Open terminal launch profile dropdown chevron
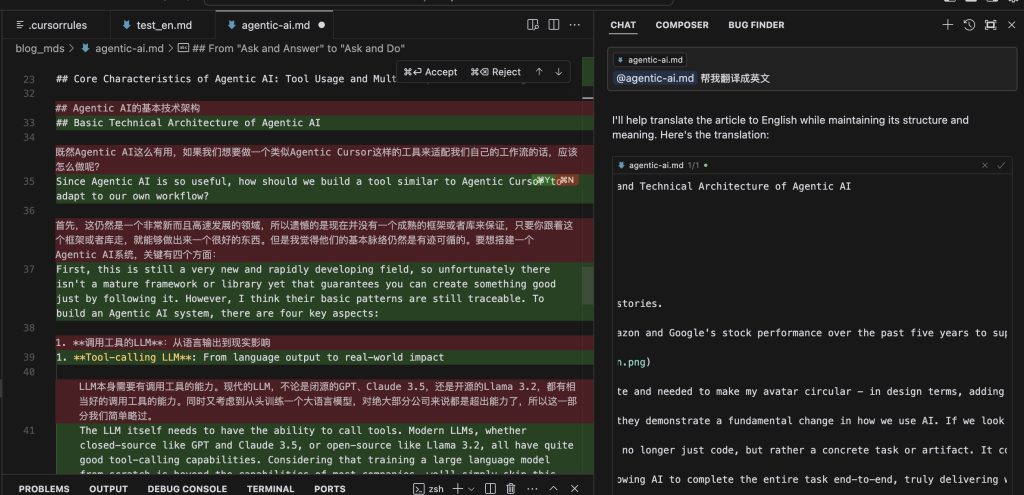1024x495 pixels. click(x=472, y=488)
